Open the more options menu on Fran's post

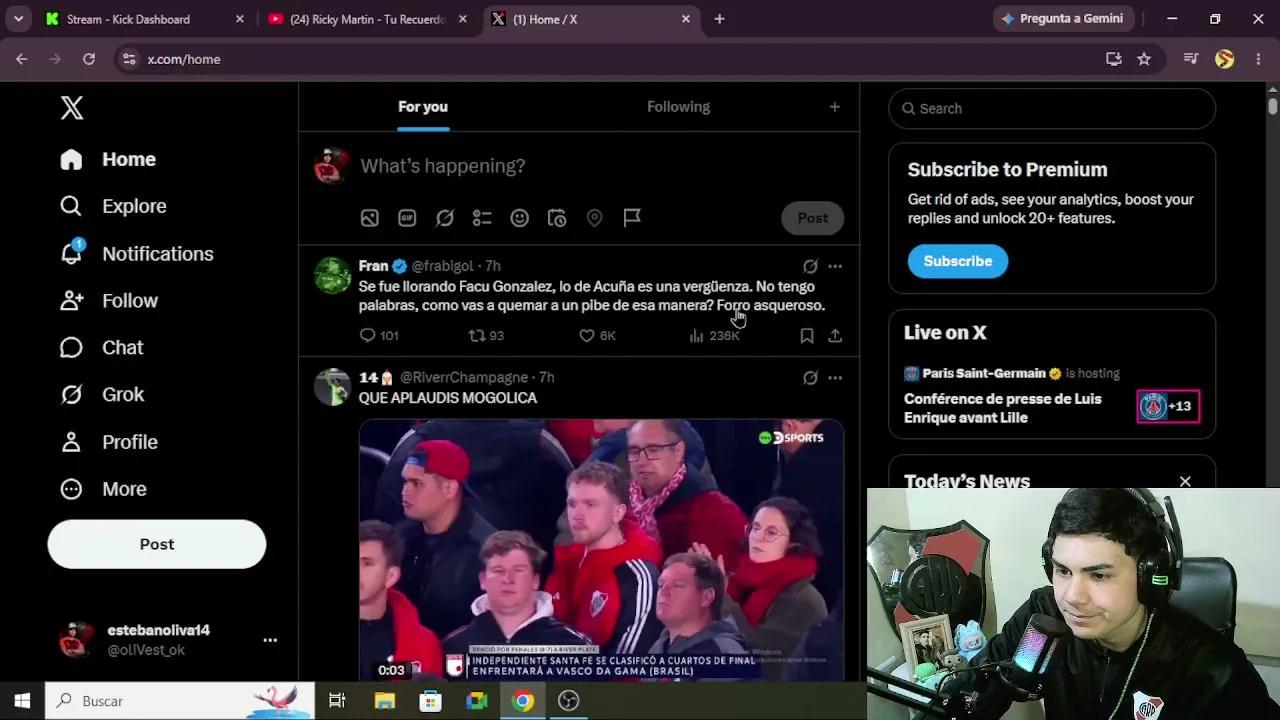(835, 266)
